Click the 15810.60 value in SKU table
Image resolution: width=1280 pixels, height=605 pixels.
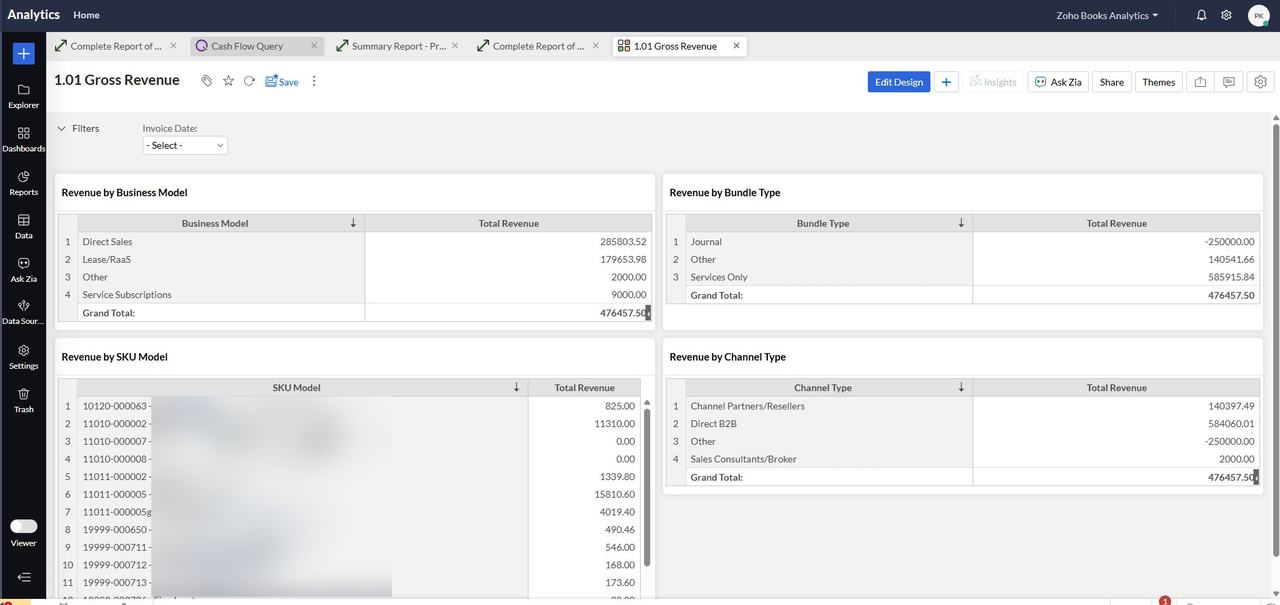point(614,494)
